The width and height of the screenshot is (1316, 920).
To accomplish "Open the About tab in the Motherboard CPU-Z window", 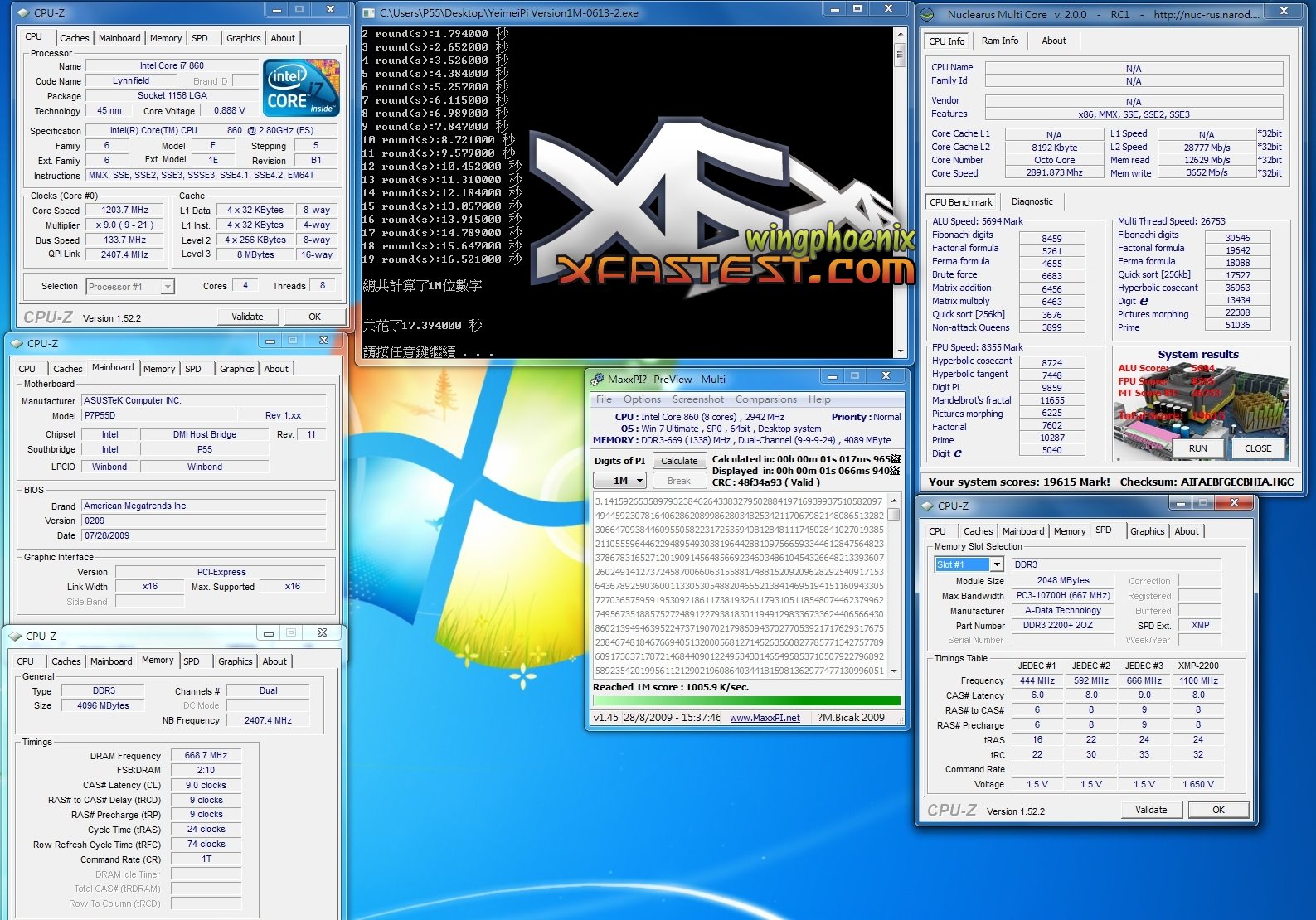I will tap(276, 369).
